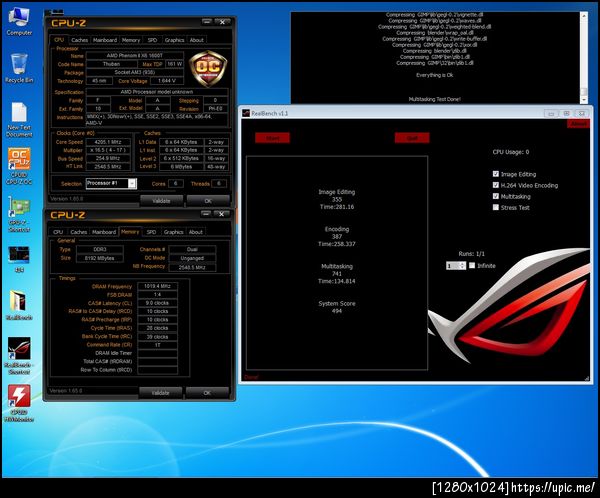Screen dimensions: 600x498
Task: Minimize the lower CPU-Z window
Action: click(206, 214)
